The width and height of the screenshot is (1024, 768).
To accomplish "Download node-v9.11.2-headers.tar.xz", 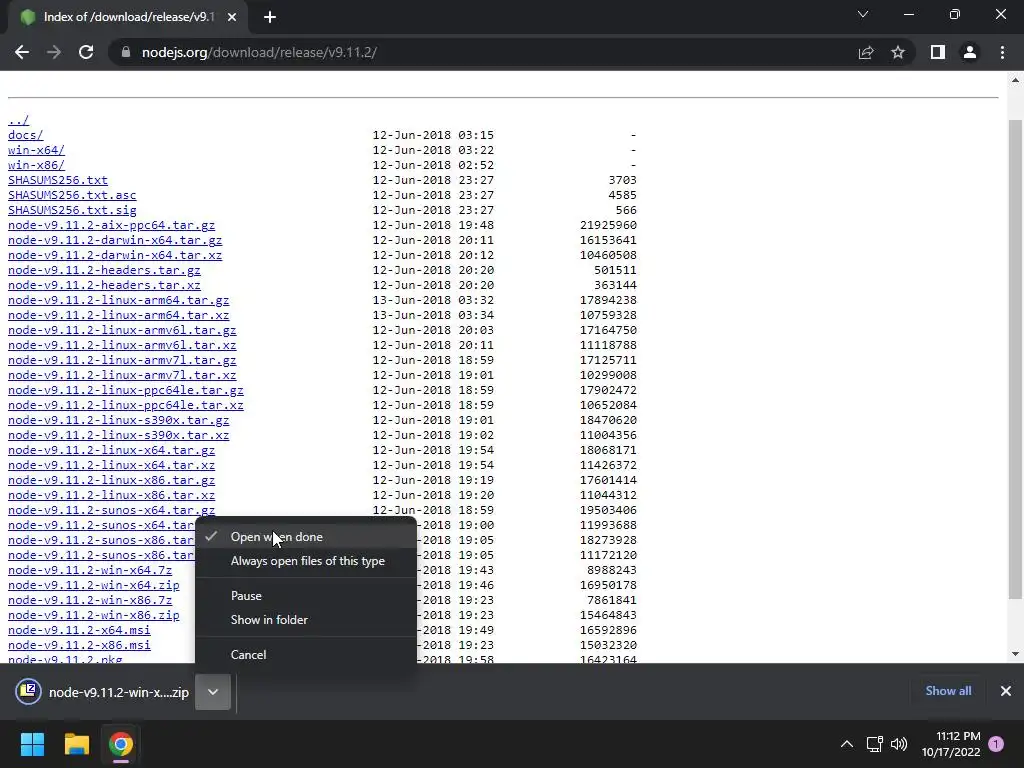I will [x=104, y=285].
